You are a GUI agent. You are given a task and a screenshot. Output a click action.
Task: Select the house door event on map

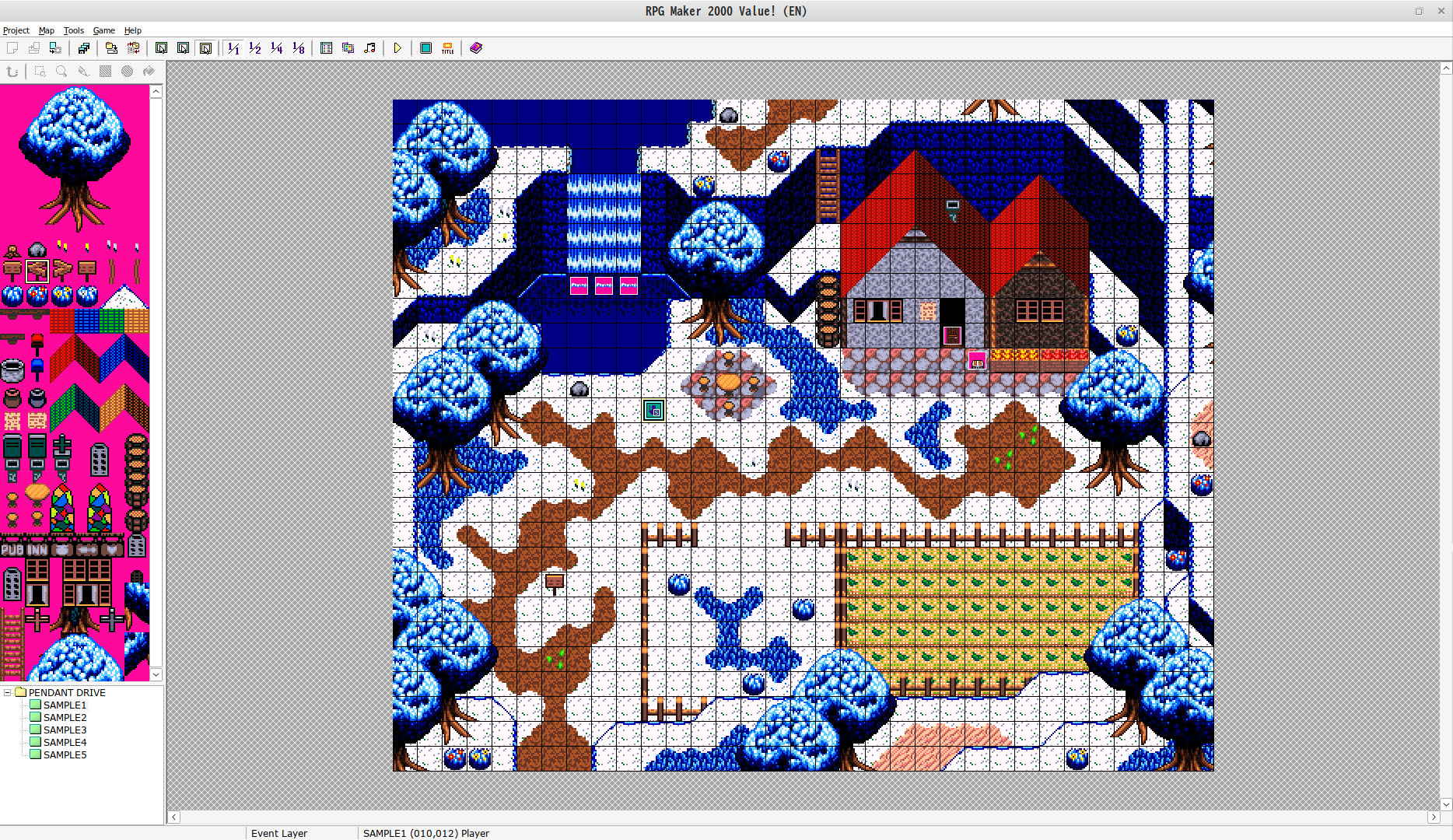pyautogui.click(x=952, y=335)
